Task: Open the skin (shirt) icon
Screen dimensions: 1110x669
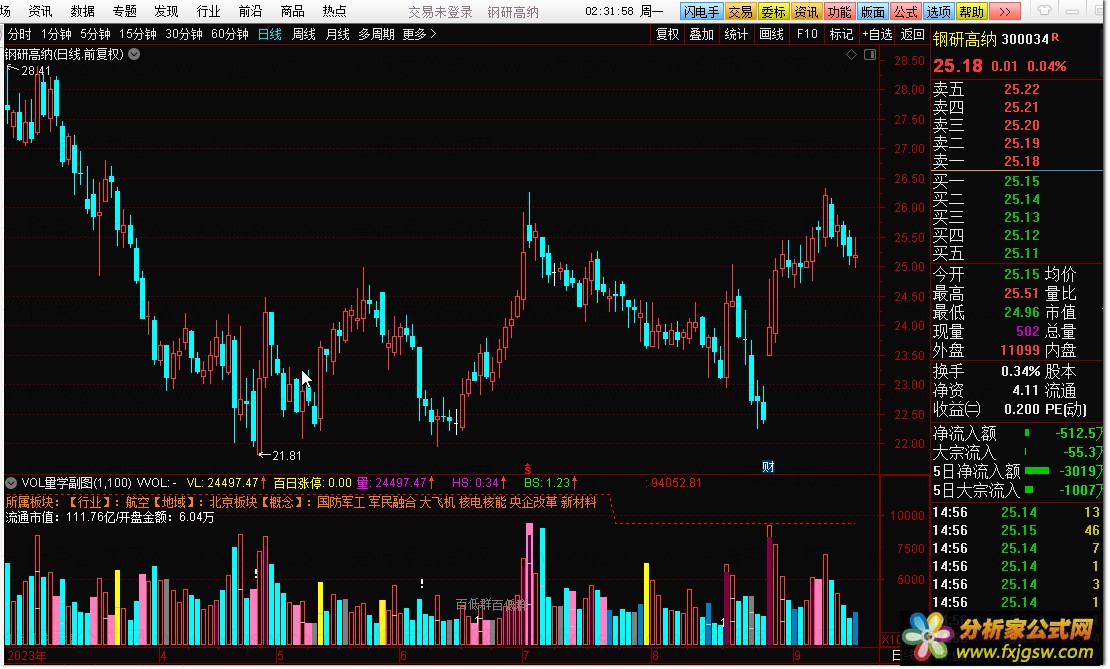Action: (1044, 11)
